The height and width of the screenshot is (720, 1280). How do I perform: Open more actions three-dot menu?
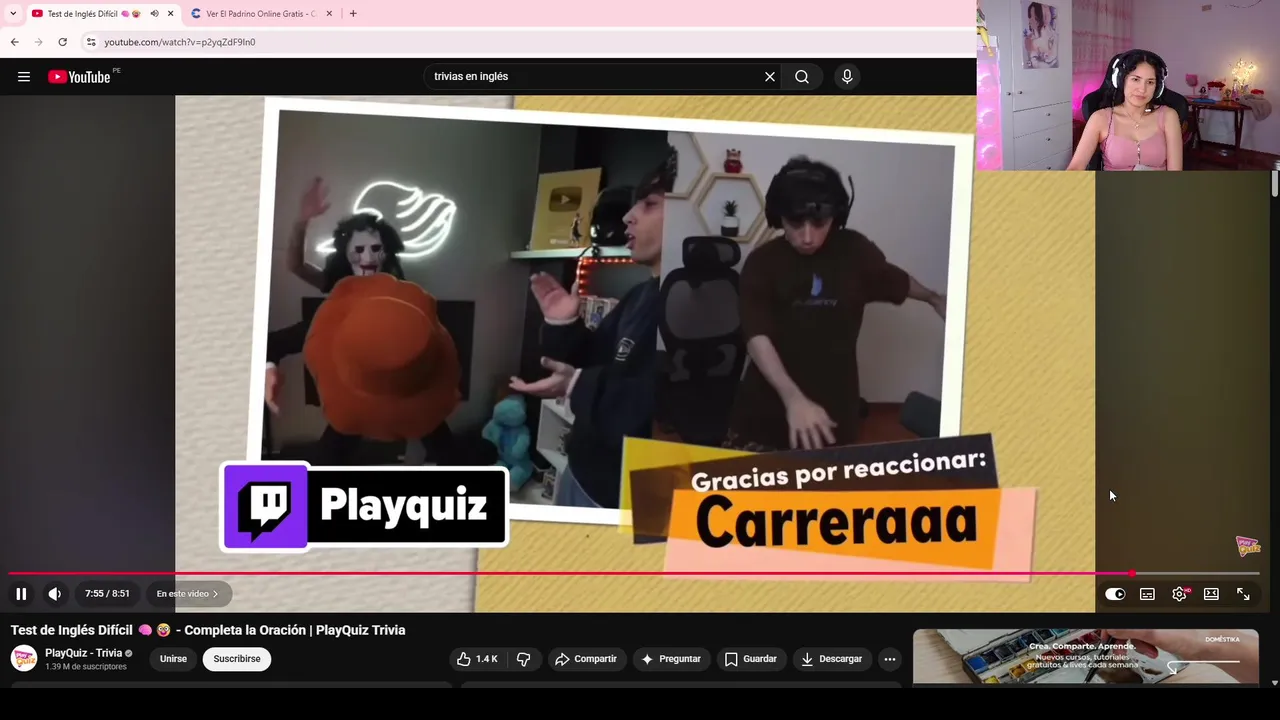[x=890, y=659]
